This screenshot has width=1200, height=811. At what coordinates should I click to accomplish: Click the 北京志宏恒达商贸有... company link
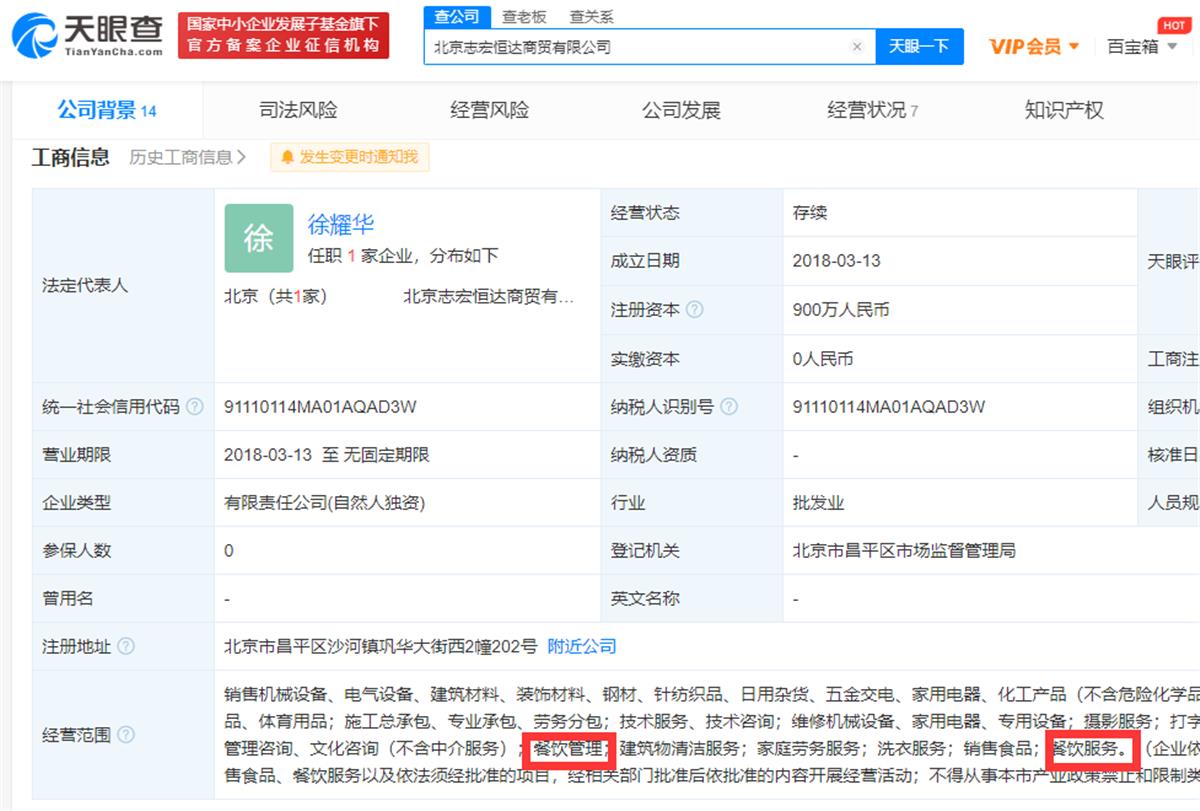(489, 297)
